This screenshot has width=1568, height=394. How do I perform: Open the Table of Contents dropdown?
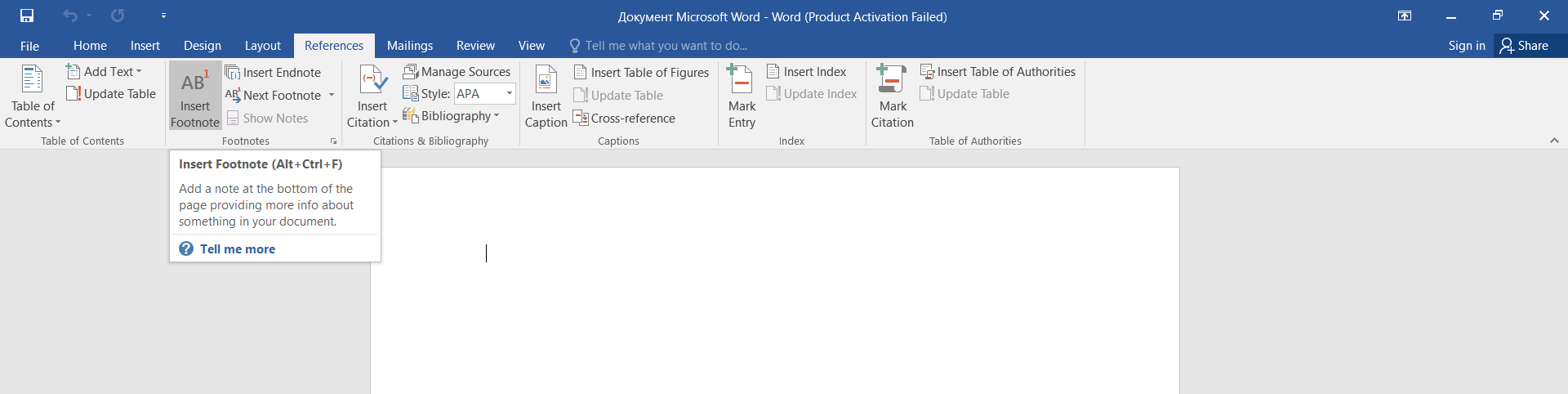pyautogui.click(x=33, y=96)
